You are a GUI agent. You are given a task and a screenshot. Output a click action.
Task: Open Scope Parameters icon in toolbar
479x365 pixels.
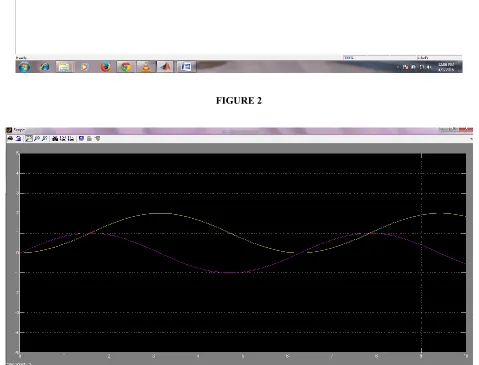coord(18,139)
